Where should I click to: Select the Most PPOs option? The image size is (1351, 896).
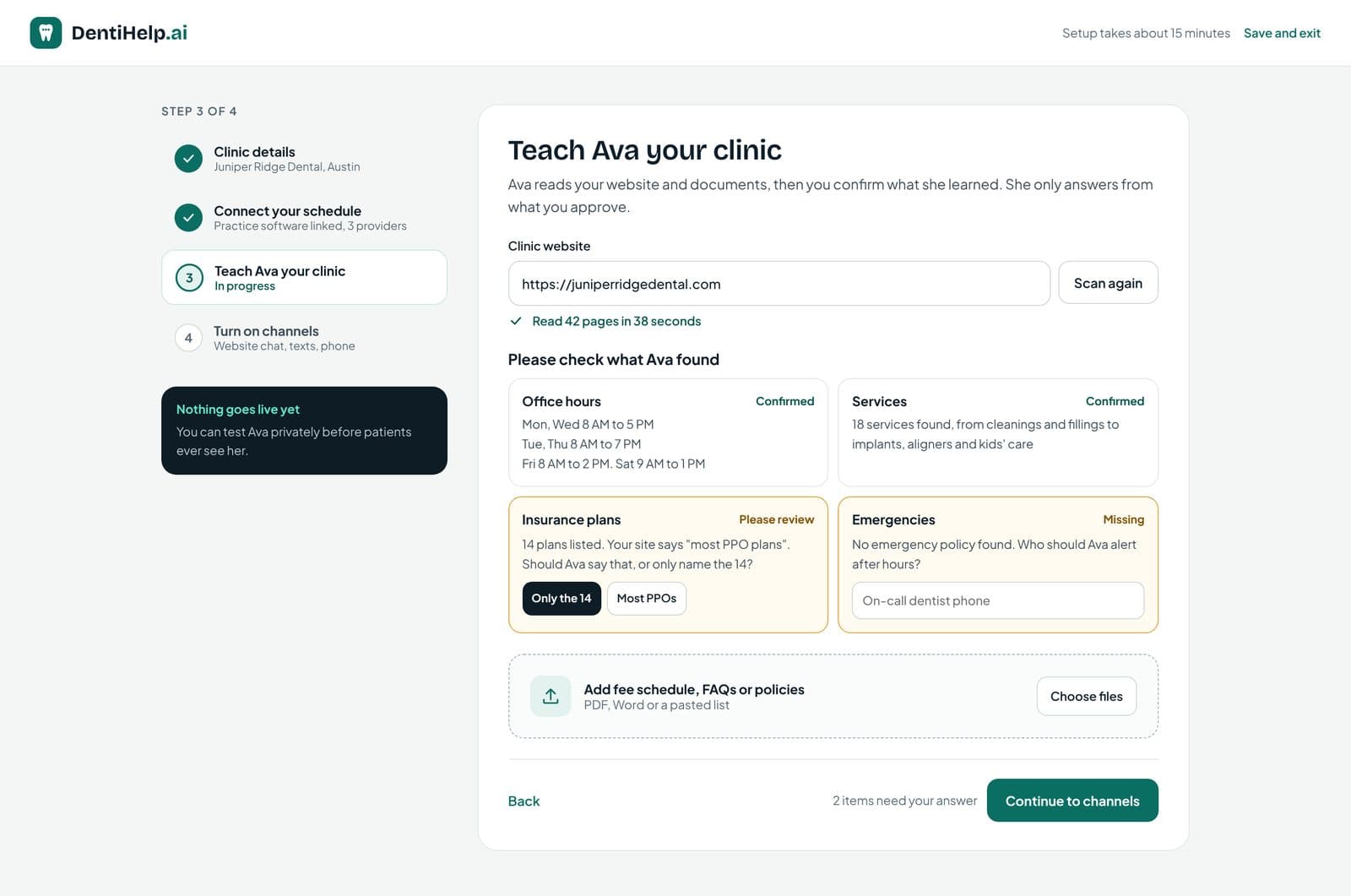pos(647,598)
